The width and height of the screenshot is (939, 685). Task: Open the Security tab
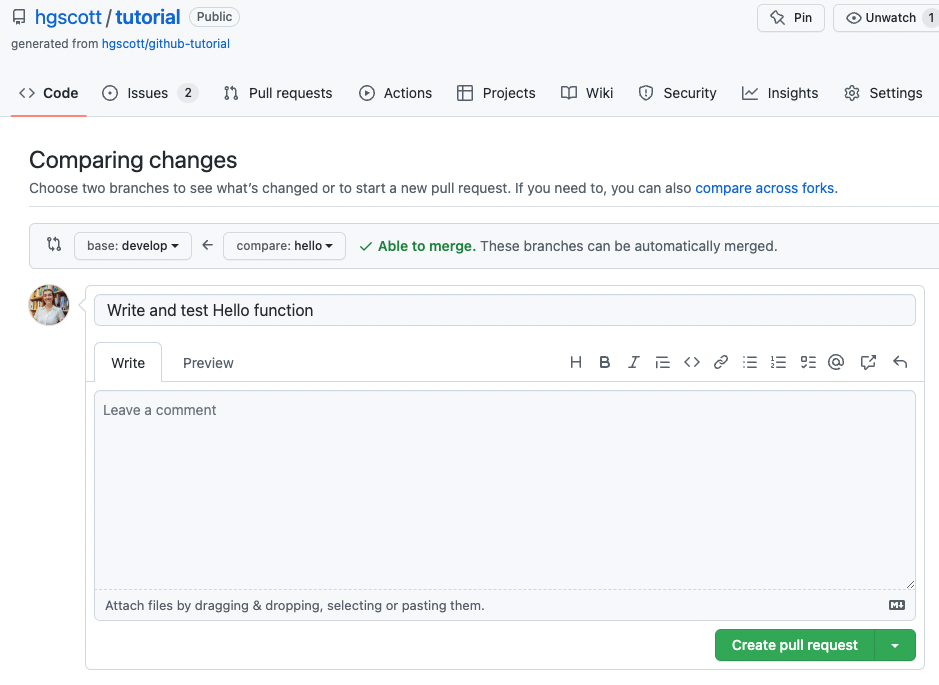coord(677,93)
